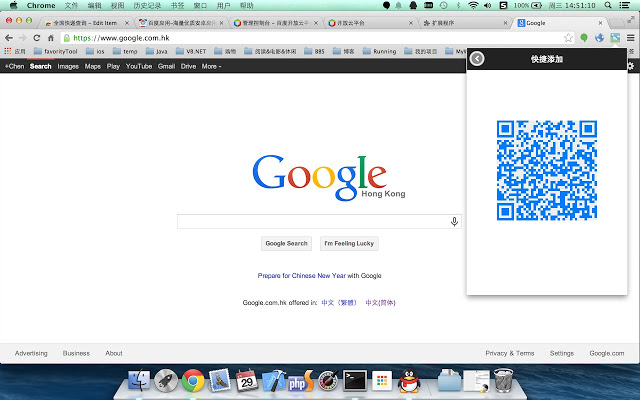The height and width of the screenshot is (400, 640).
Task: Switch to the 开放云平台 tab
Action: [369, 23]
